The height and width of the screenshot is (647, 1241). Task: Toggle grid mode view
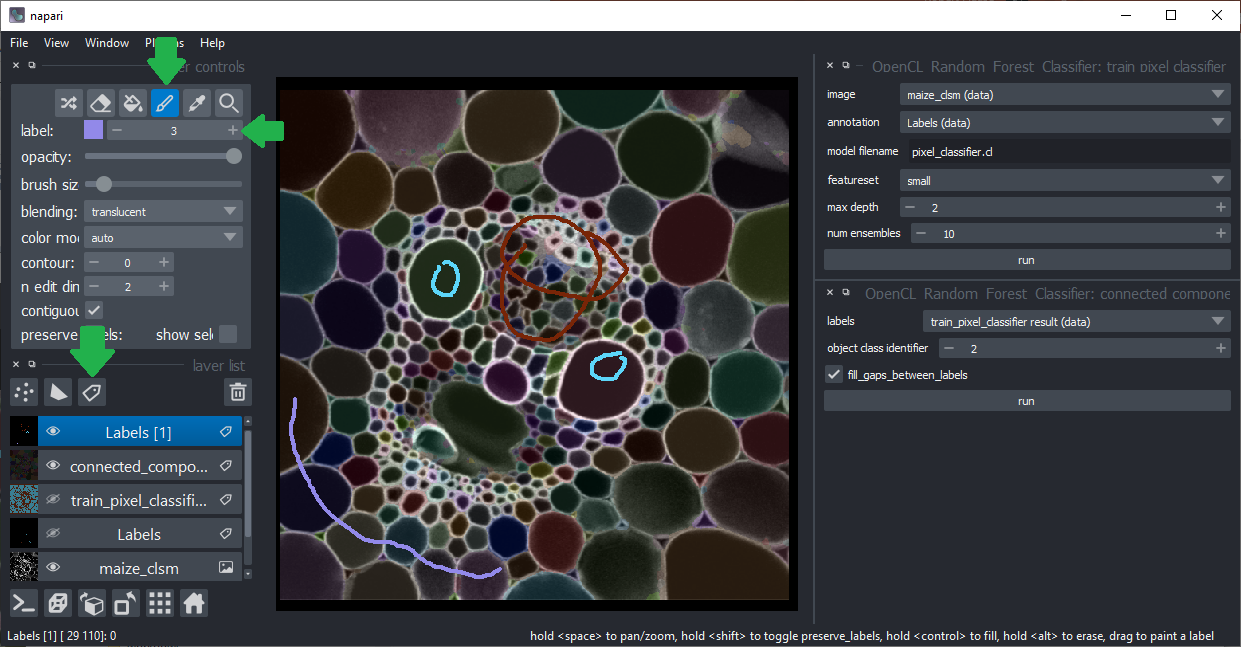point(160,603)
